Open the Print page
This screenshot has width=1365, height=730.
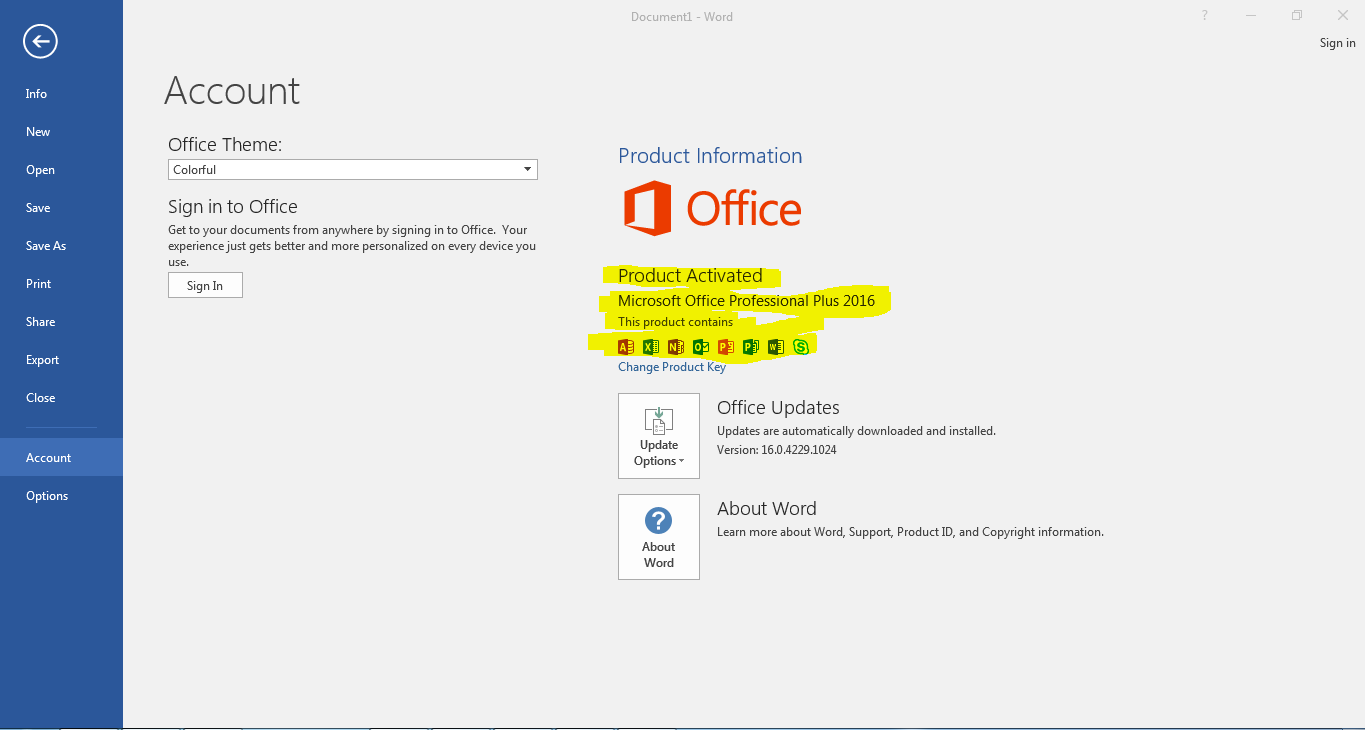(x=61, y=284)
